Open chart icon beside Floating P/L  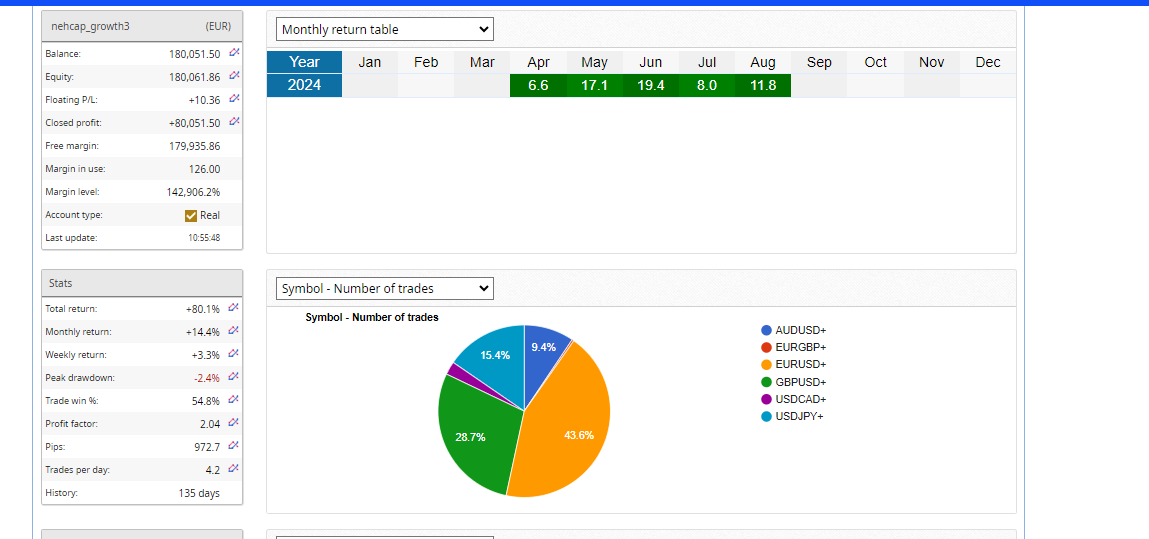(234, 99)
